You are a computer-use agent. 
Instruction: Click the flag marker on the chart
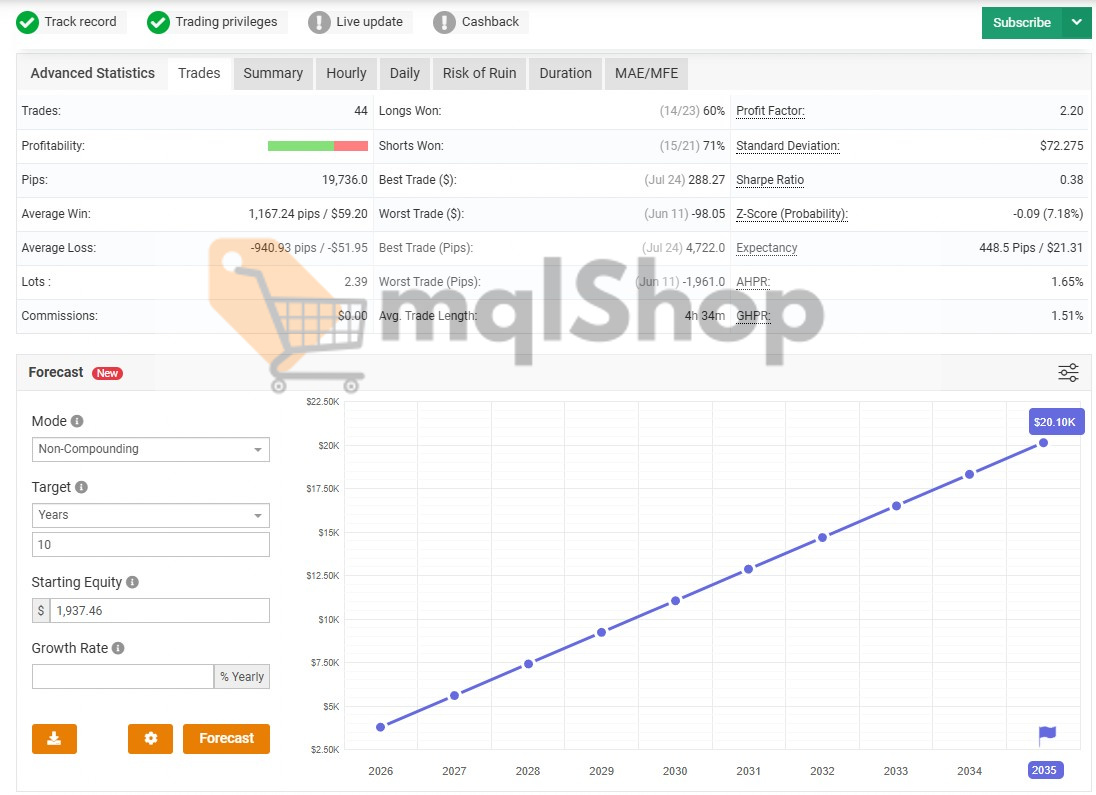pos(1047,736)
